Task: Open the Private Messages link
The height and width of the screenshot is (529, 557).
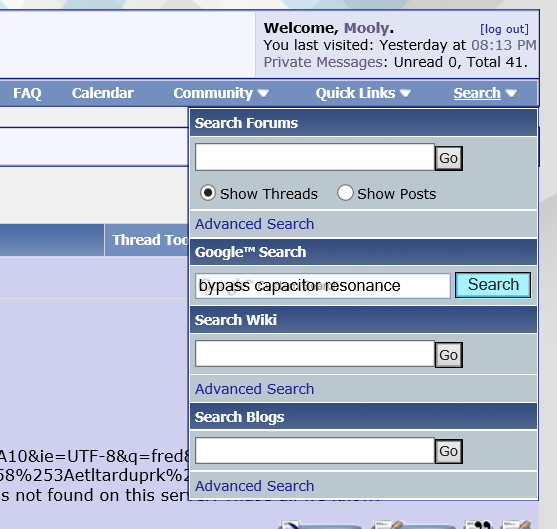Action: click(x=323, y=62)
